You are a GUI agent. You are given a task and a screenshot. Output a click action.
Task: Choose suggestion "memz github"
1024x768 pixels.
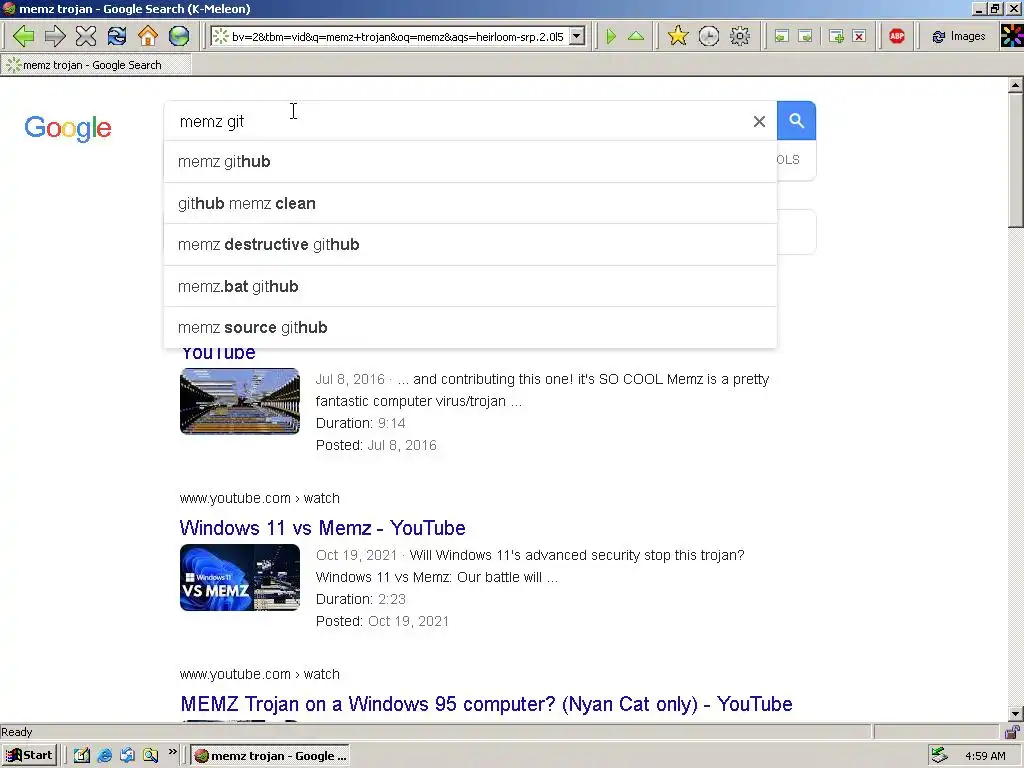(470, 161)
